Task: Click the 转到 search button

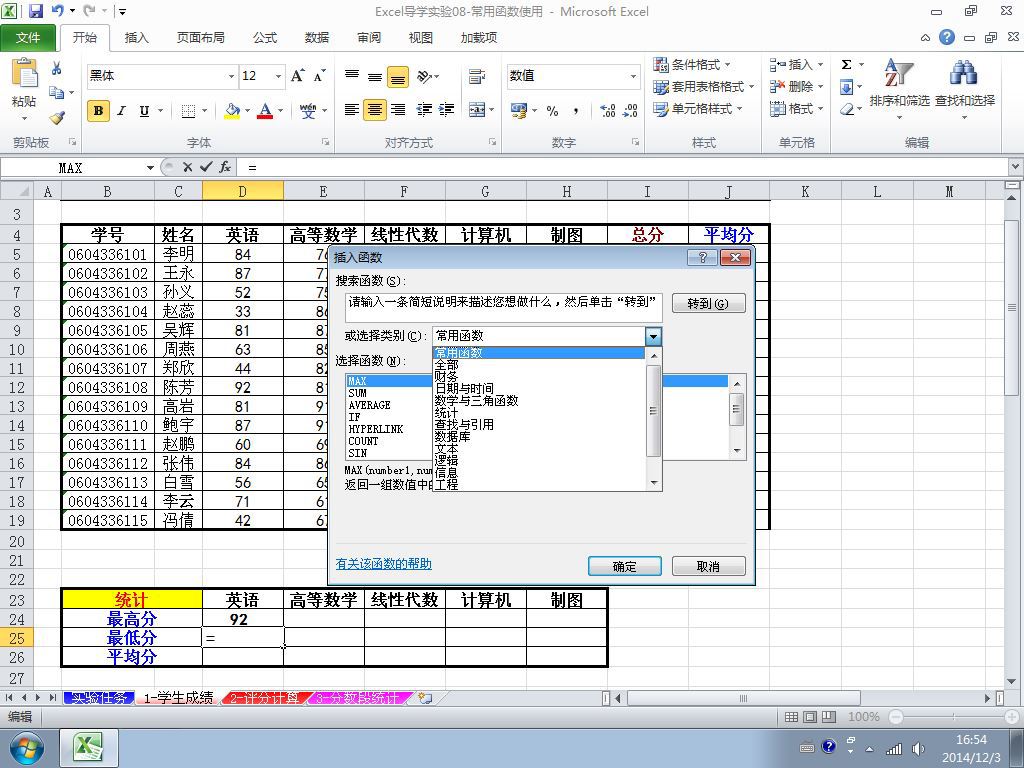Action: [x=709, y=304]
